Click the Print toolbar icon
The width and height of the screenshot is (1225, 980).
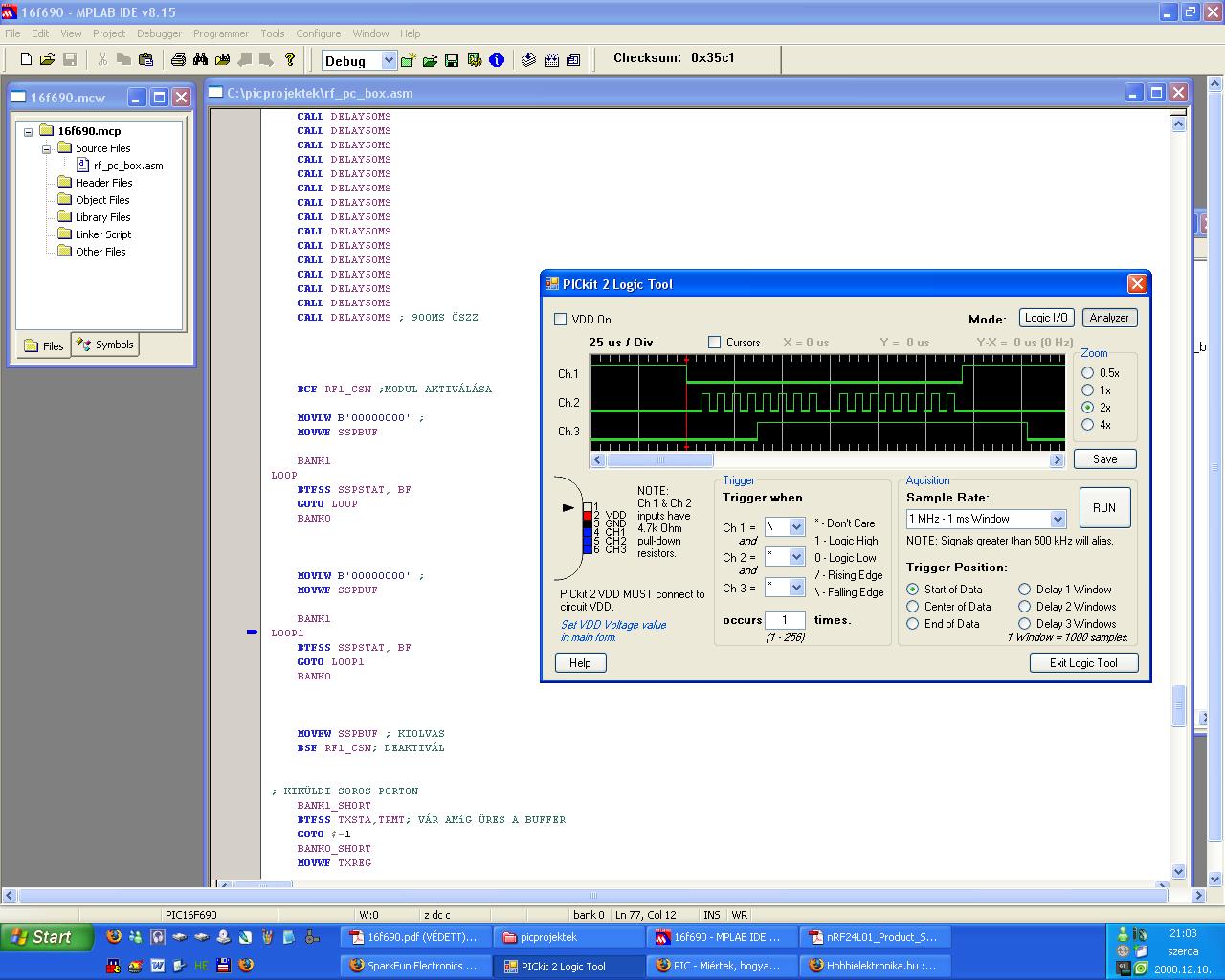click(178, 59)
